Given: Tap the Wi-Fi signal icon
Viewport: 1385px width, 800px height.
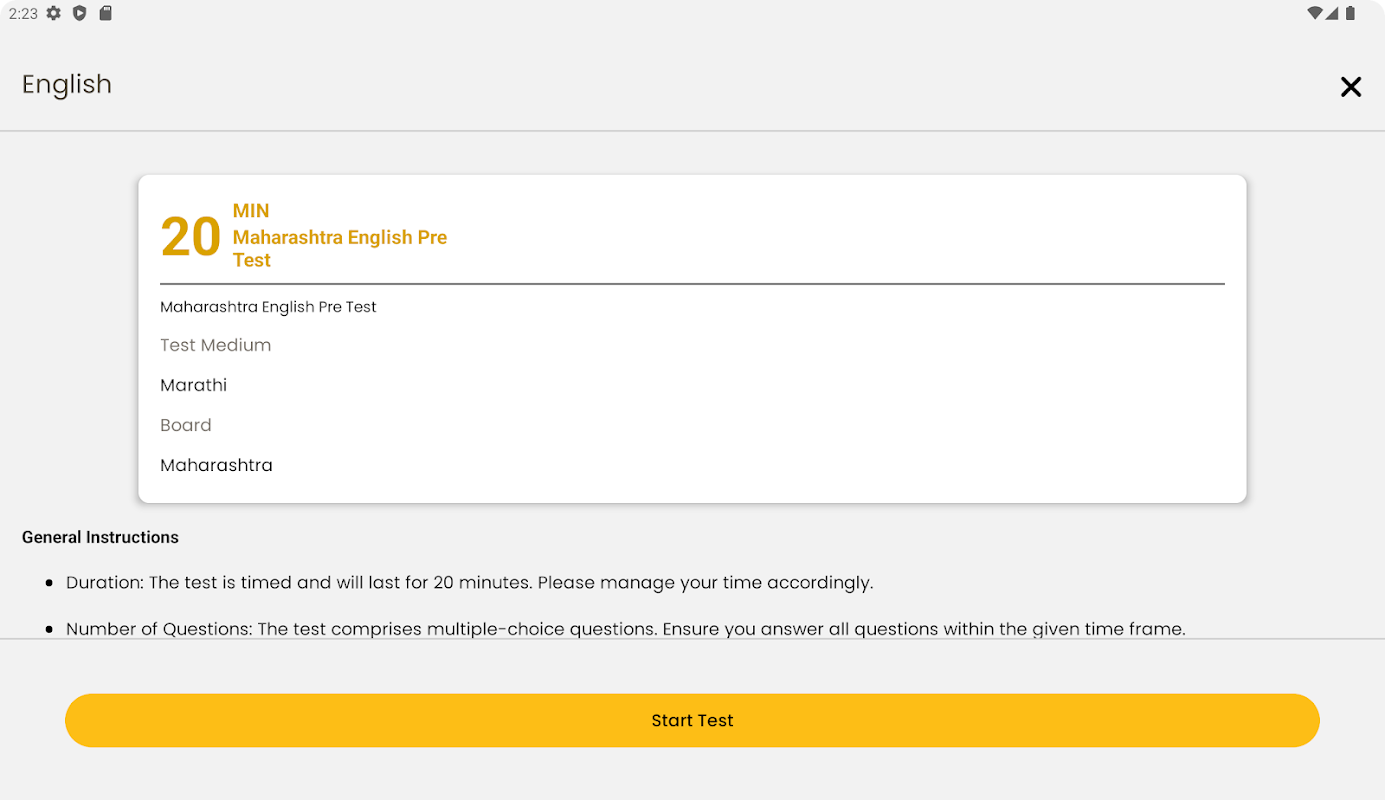Looking at the screenshot, I should click(x=1315, y=13).
